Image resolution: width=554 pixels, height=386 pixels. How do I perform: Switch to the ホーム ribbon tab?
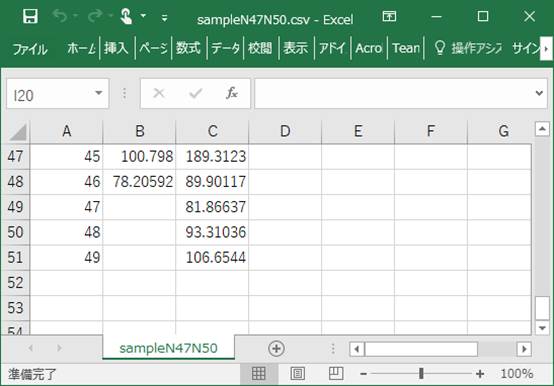(81, 48)
